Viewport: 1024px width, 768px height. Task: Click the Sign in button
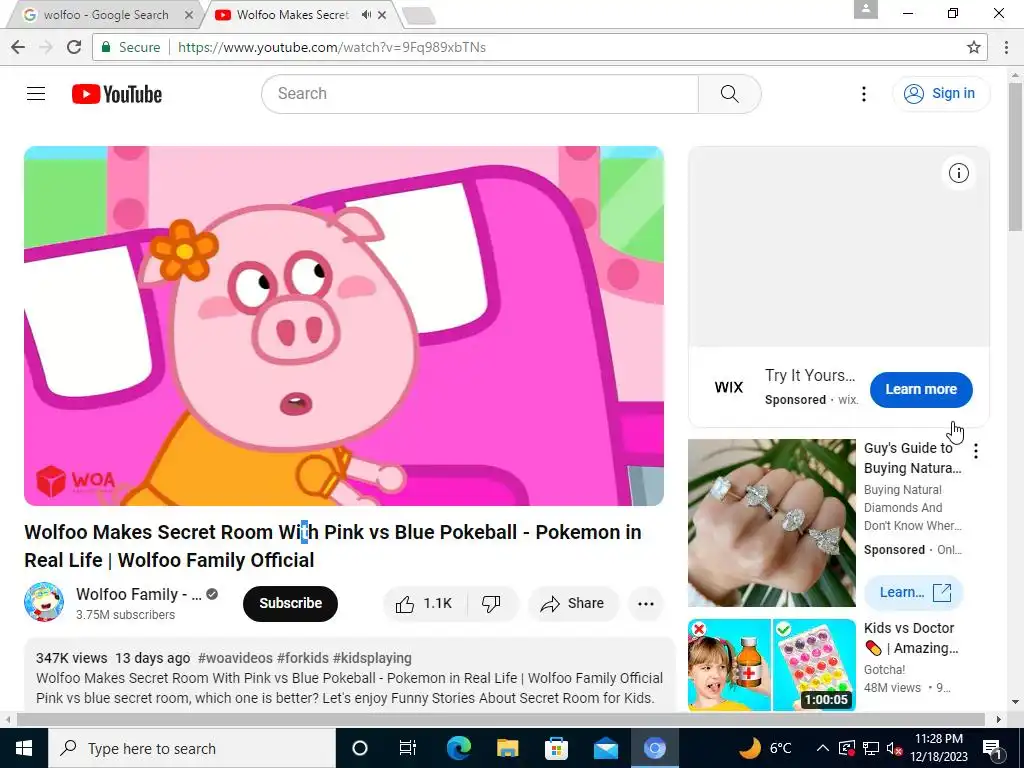tap(941, 93)
